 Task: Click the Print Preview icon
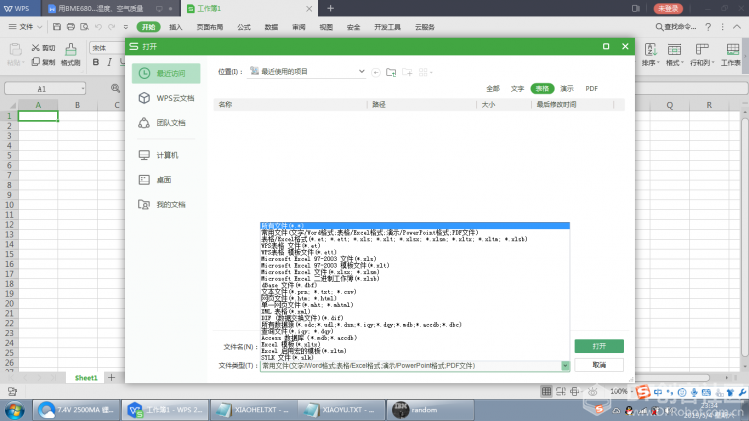[85, 27]
